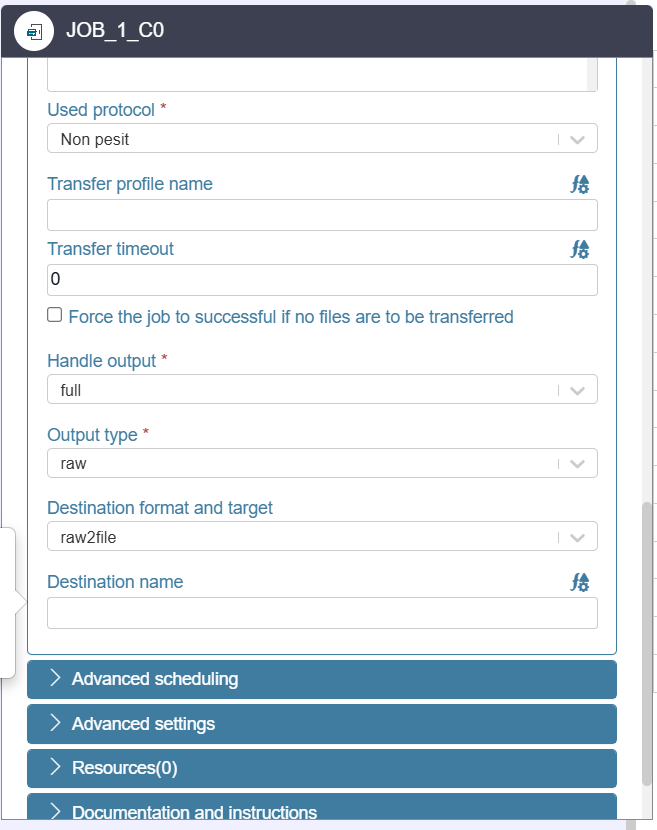657x830 pixels.
Task: Click the Handle output label
Action: 102,361
